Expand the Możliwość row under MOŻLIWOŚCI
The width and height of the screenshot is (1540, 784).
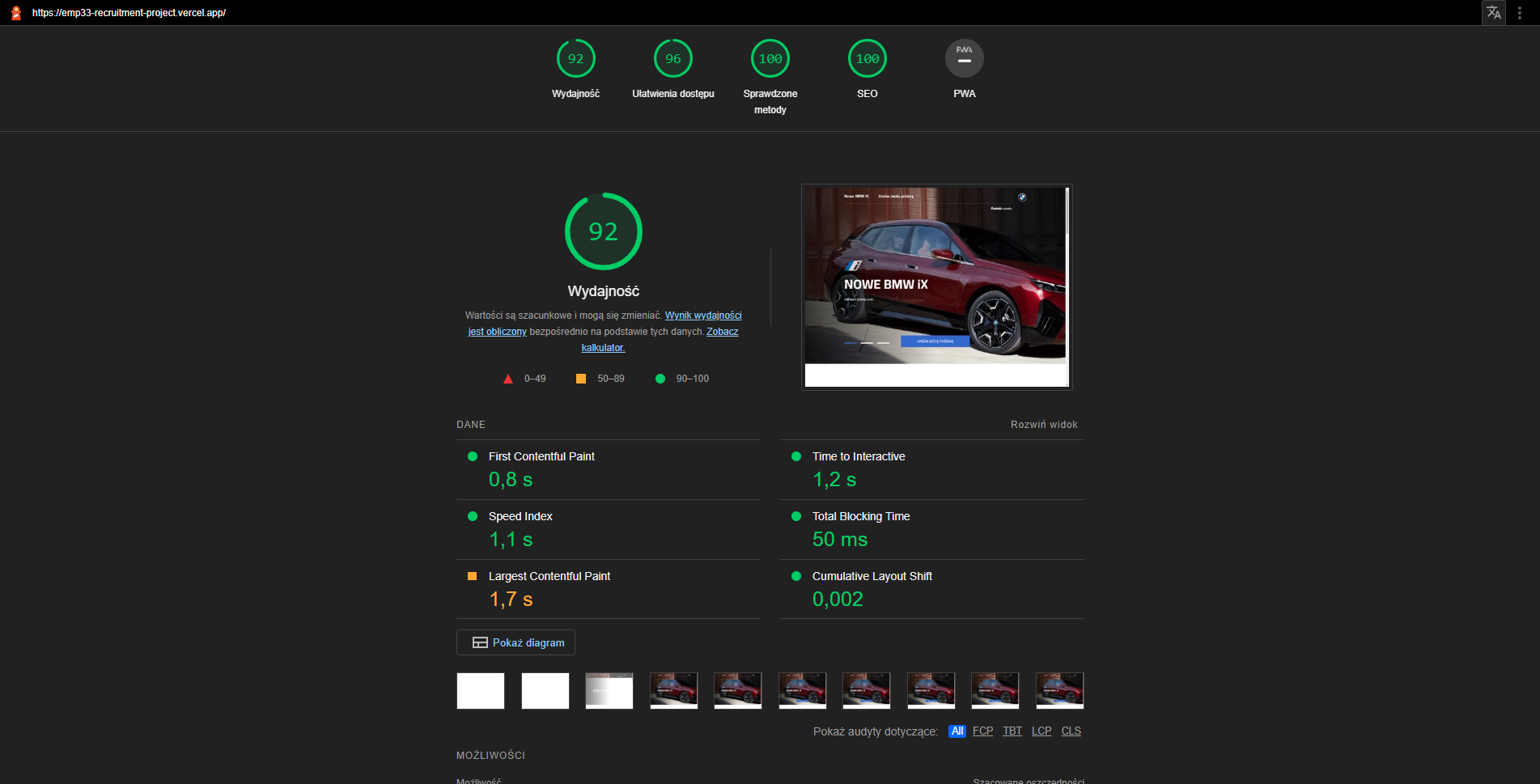[x=478, y=780]
